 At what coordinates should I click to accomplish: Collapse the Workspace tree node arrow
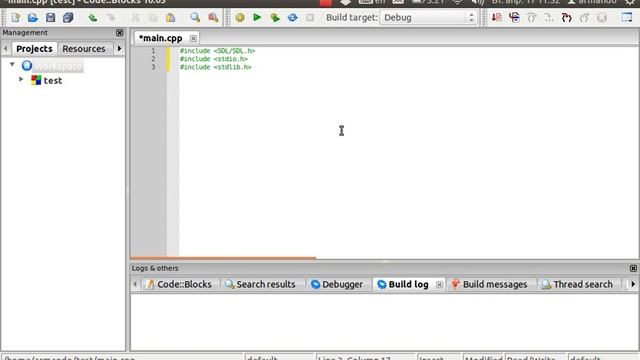(12, 64)
